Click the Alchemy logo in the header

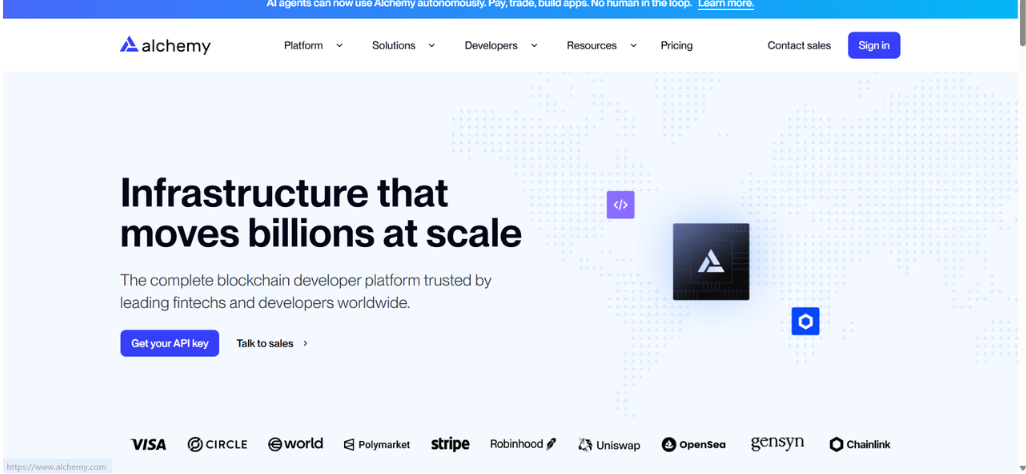(x=165, y=45)
